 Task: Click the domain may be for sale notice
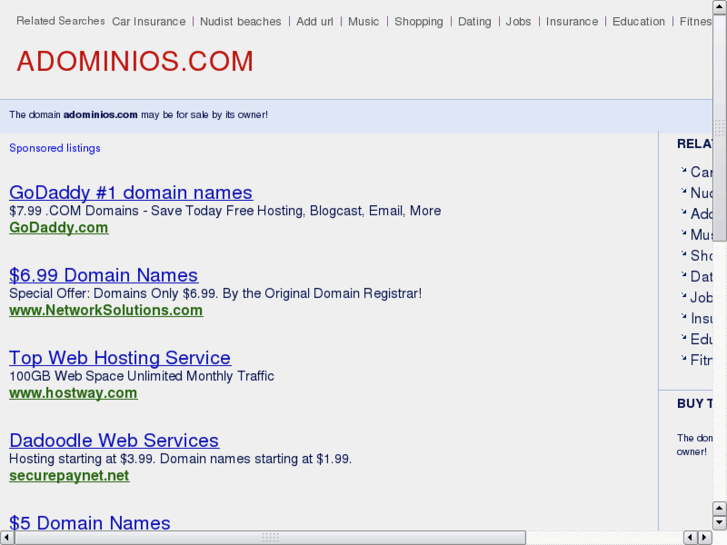pos(138,115)
